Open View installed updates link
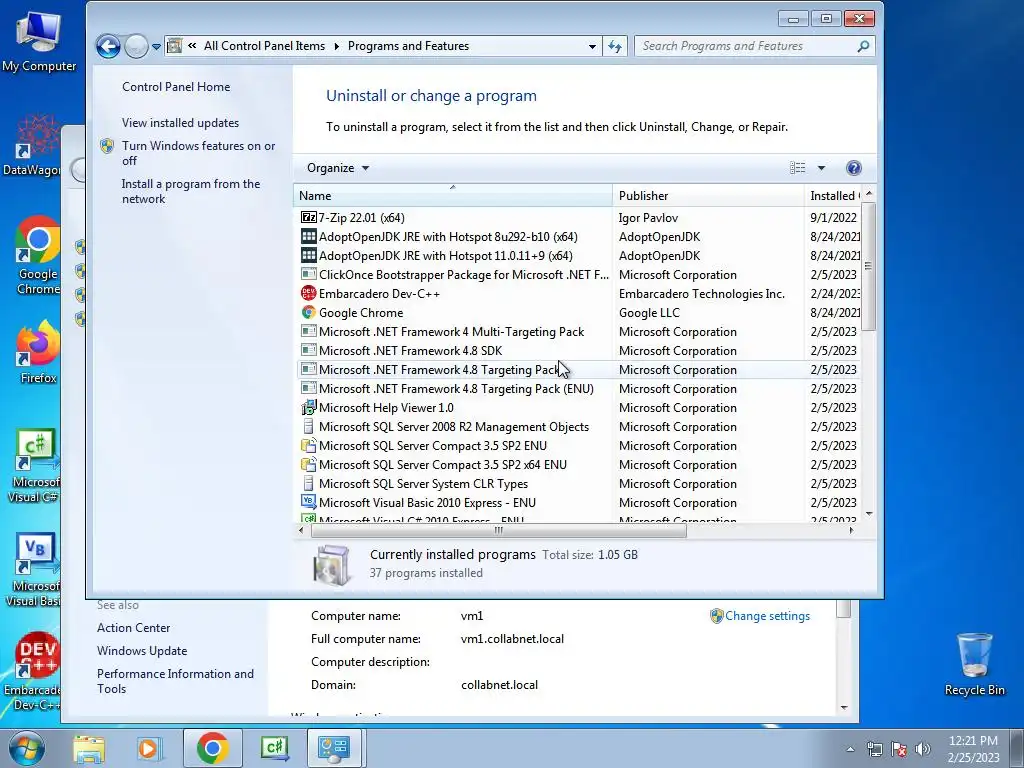The width and height of the screenshot is (1024, 768). tap(180, 123)
